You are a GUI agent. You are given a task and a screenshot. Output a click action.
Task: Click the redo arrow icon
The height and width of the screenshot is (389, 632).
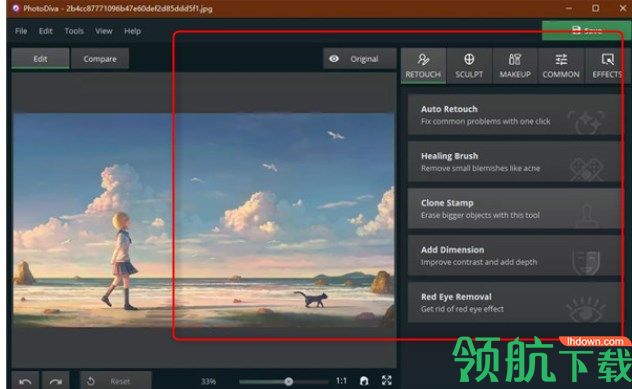point(56,381)
